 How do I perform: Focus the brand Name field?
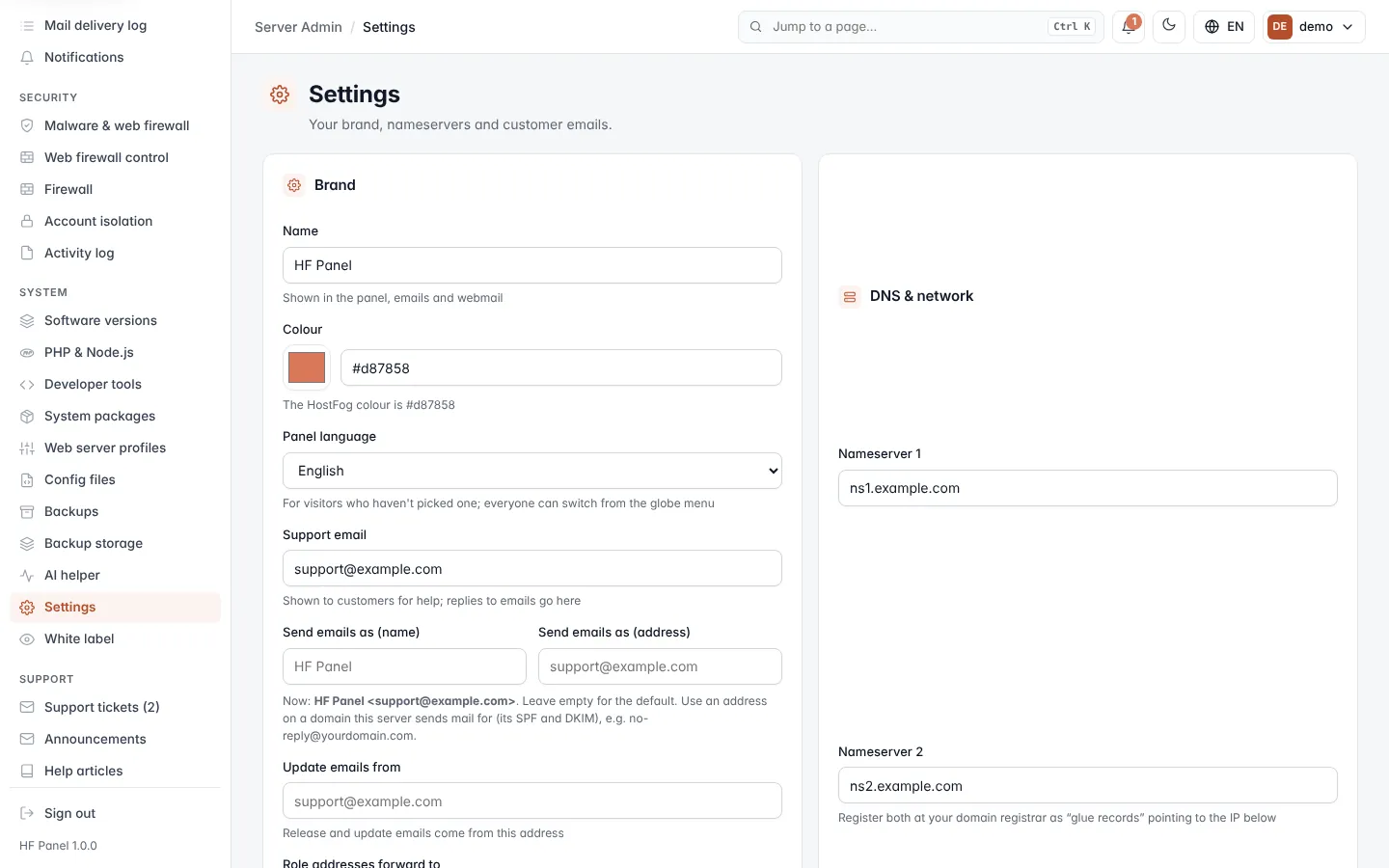(532, 265)
